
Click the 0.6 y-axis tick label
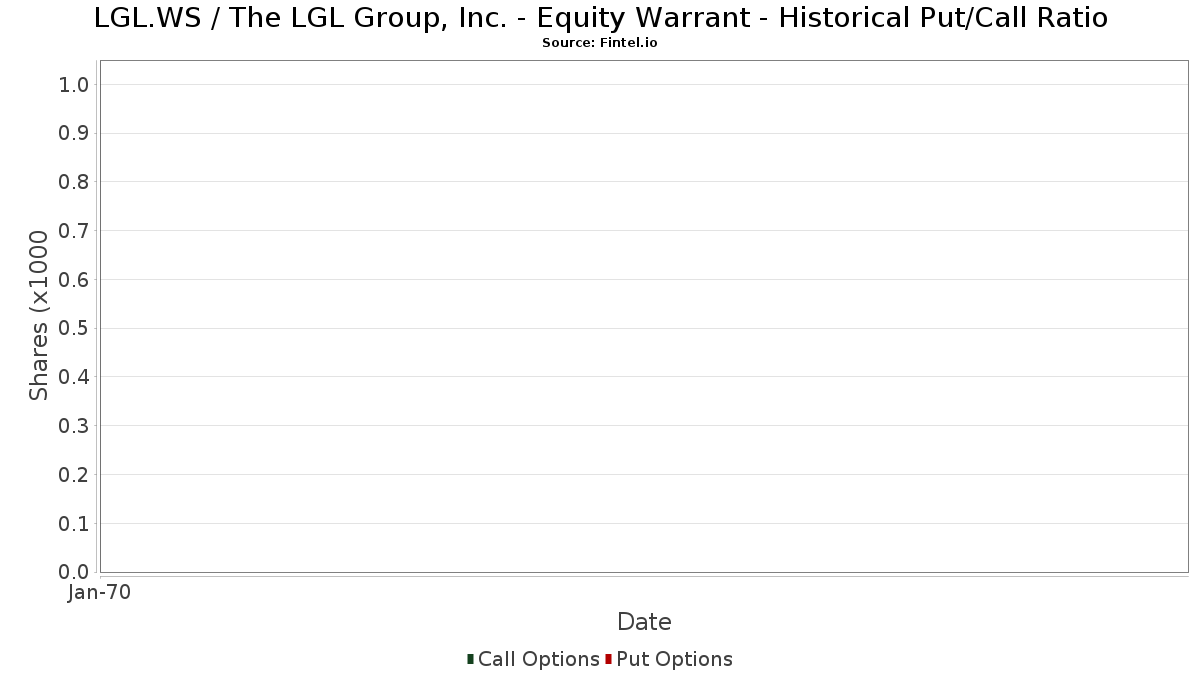pos(75,280)
